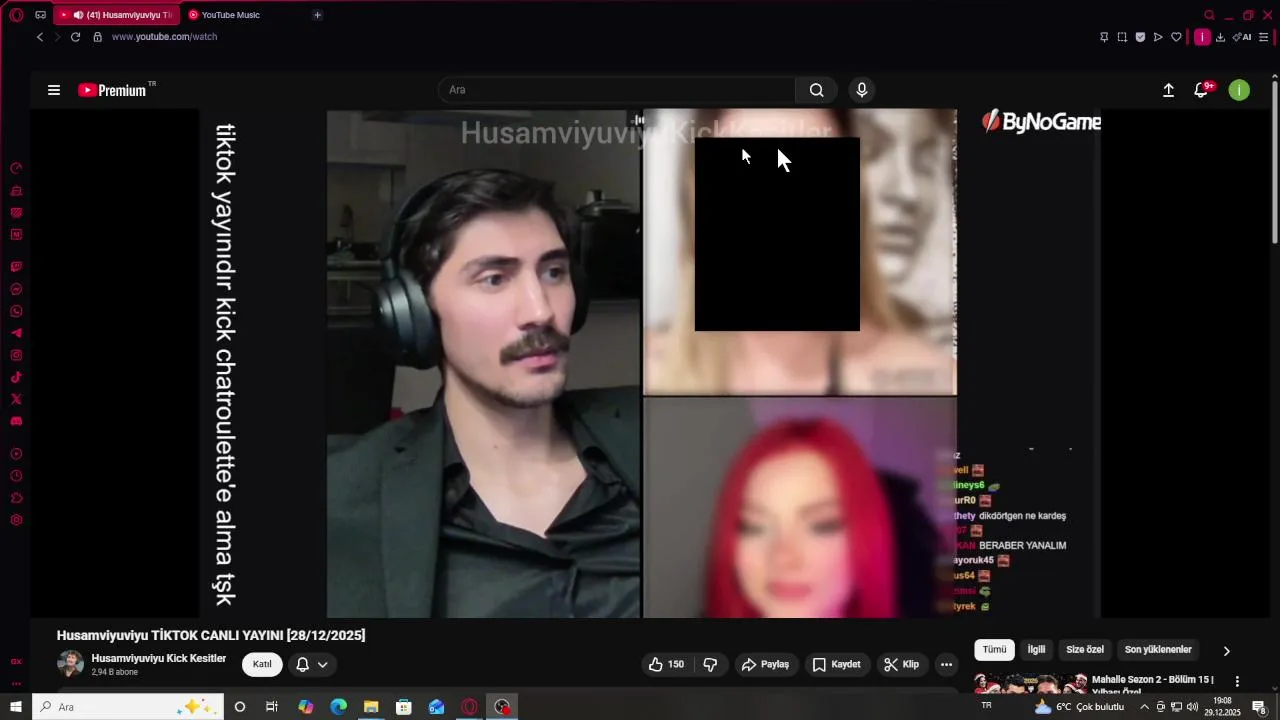
Task: Save the video using Kaydet button
Action: coord(836,664)
